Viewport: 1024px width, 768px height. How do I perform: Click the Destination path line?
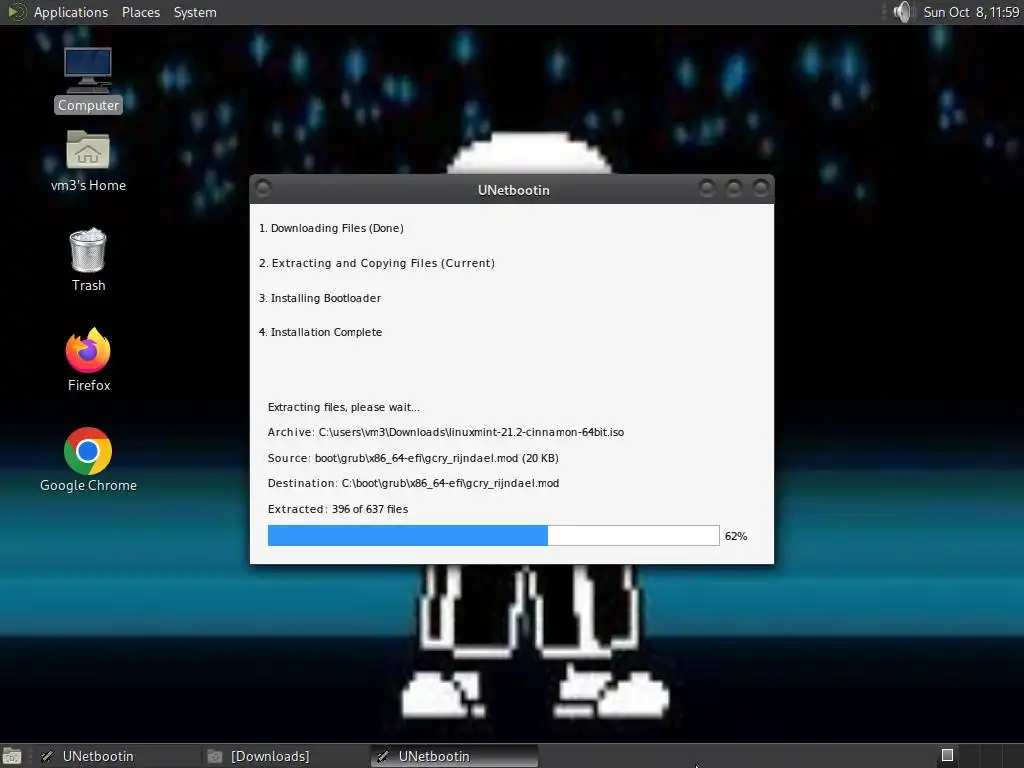413,483
